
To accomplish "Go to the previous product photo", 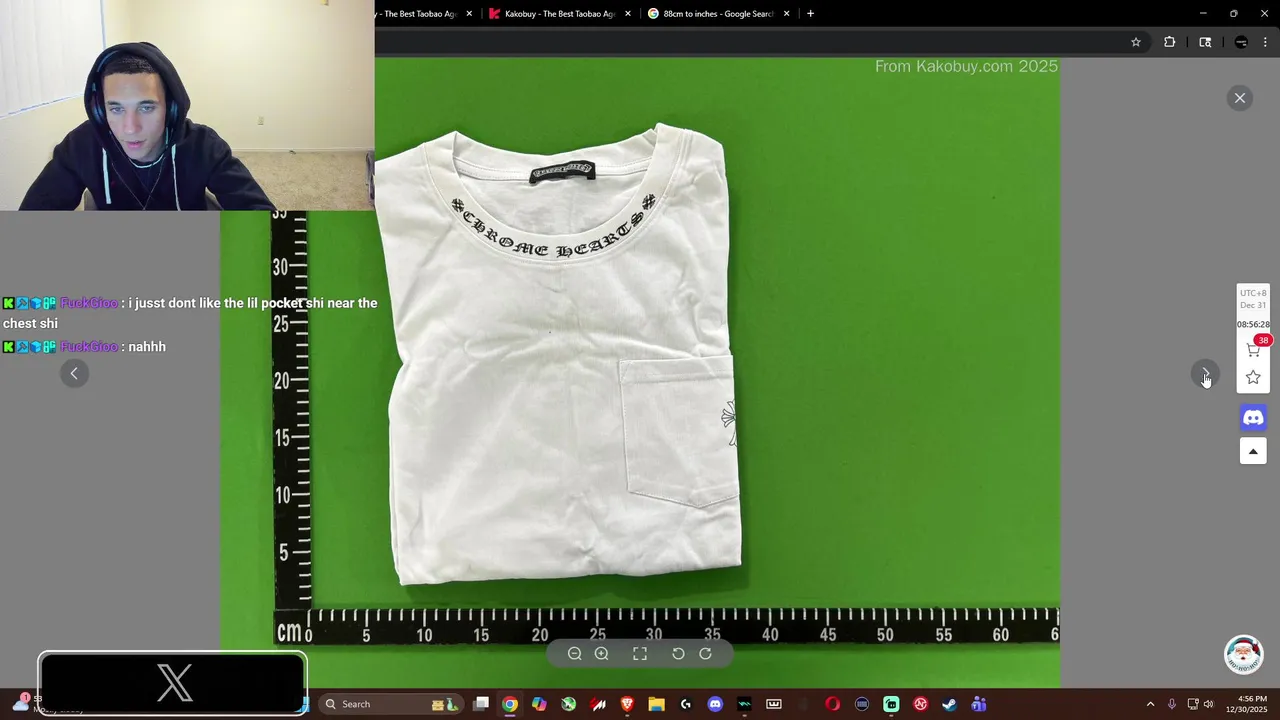I will click(x=74, y=373).
